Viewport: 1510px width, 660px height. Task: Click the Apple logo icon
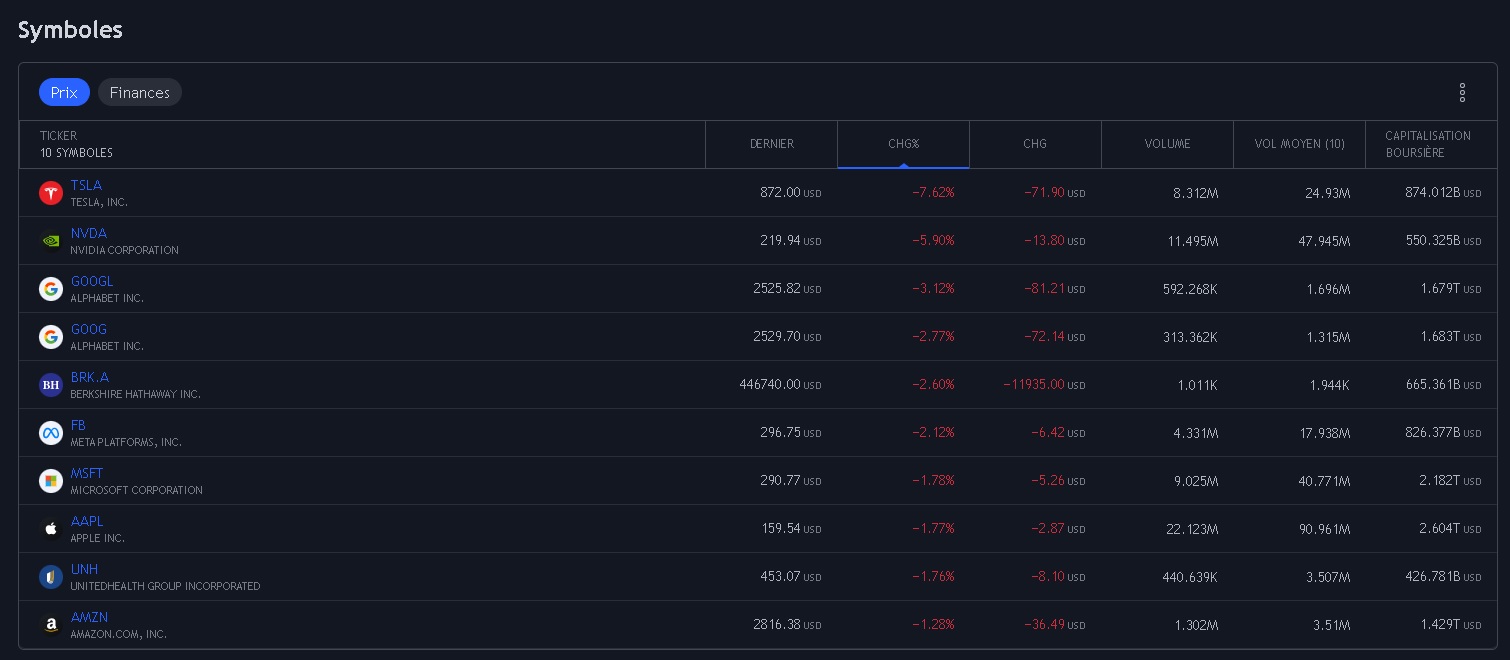tap(51, 529)
